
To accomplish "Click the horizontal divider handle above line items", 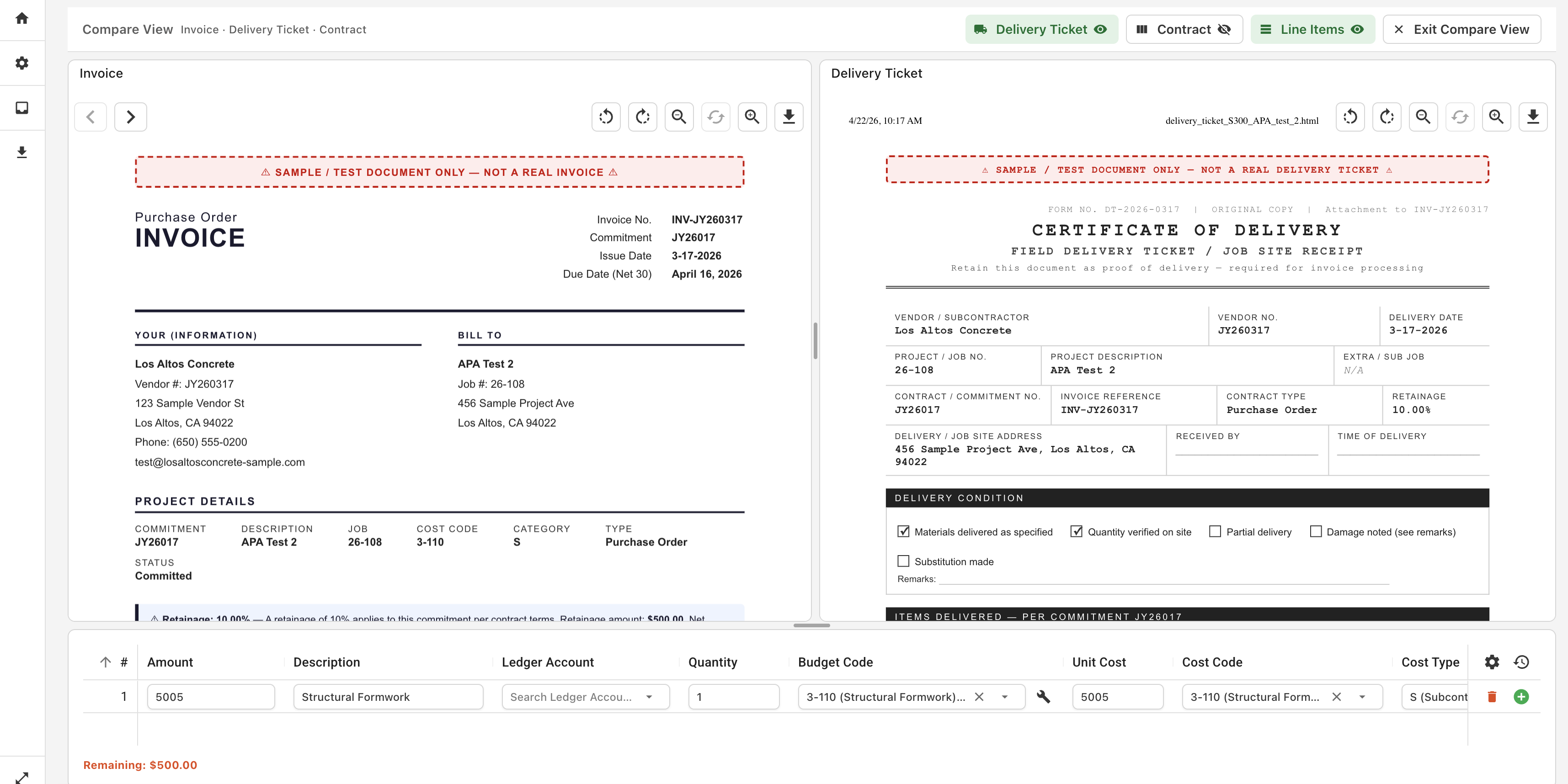I will click(811, 625).
